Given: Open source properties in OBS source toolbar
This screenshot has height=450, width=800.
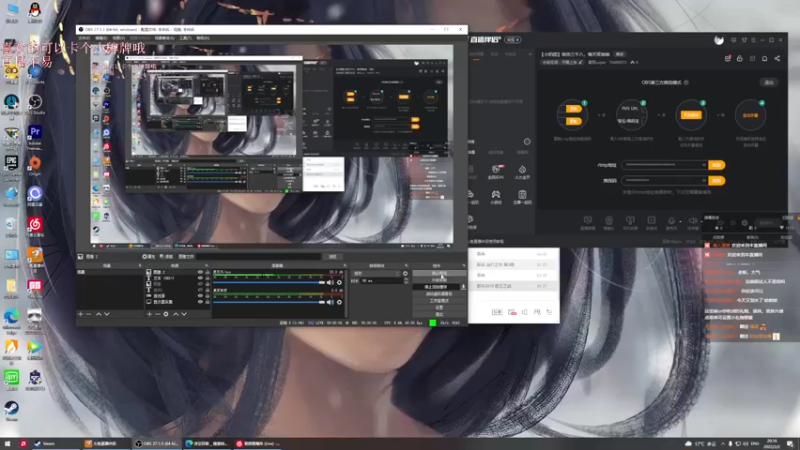Looking at the screenshot, I should coord(148,257).
